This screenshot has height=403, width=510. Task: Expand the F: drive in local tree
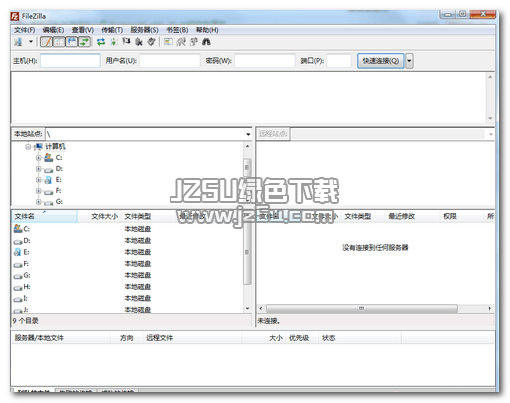tap(39, 191)
